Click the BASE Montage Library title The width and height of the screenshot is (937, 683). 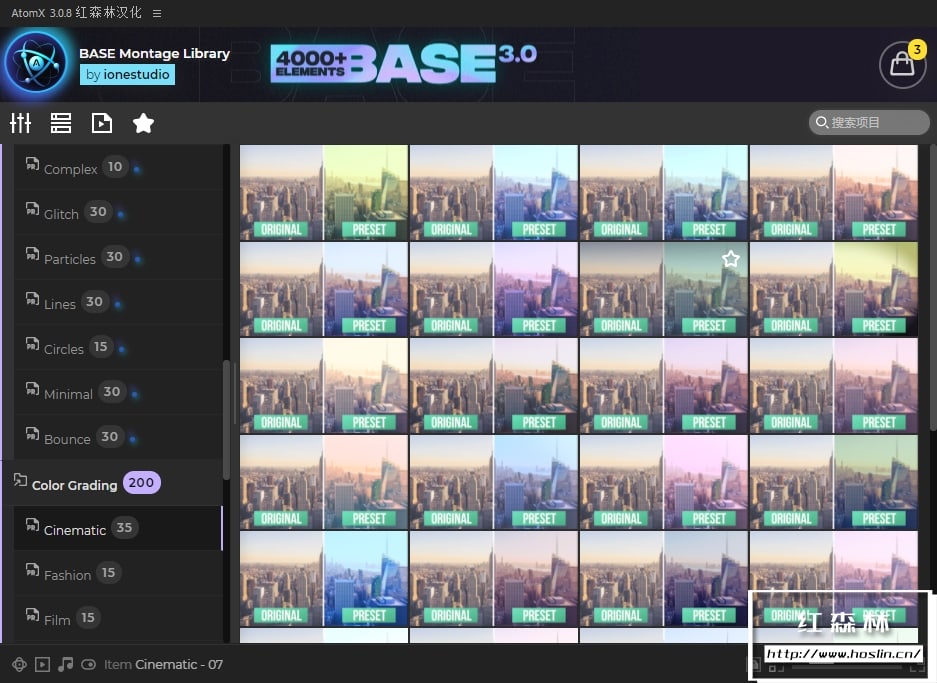tap(154, 53)
